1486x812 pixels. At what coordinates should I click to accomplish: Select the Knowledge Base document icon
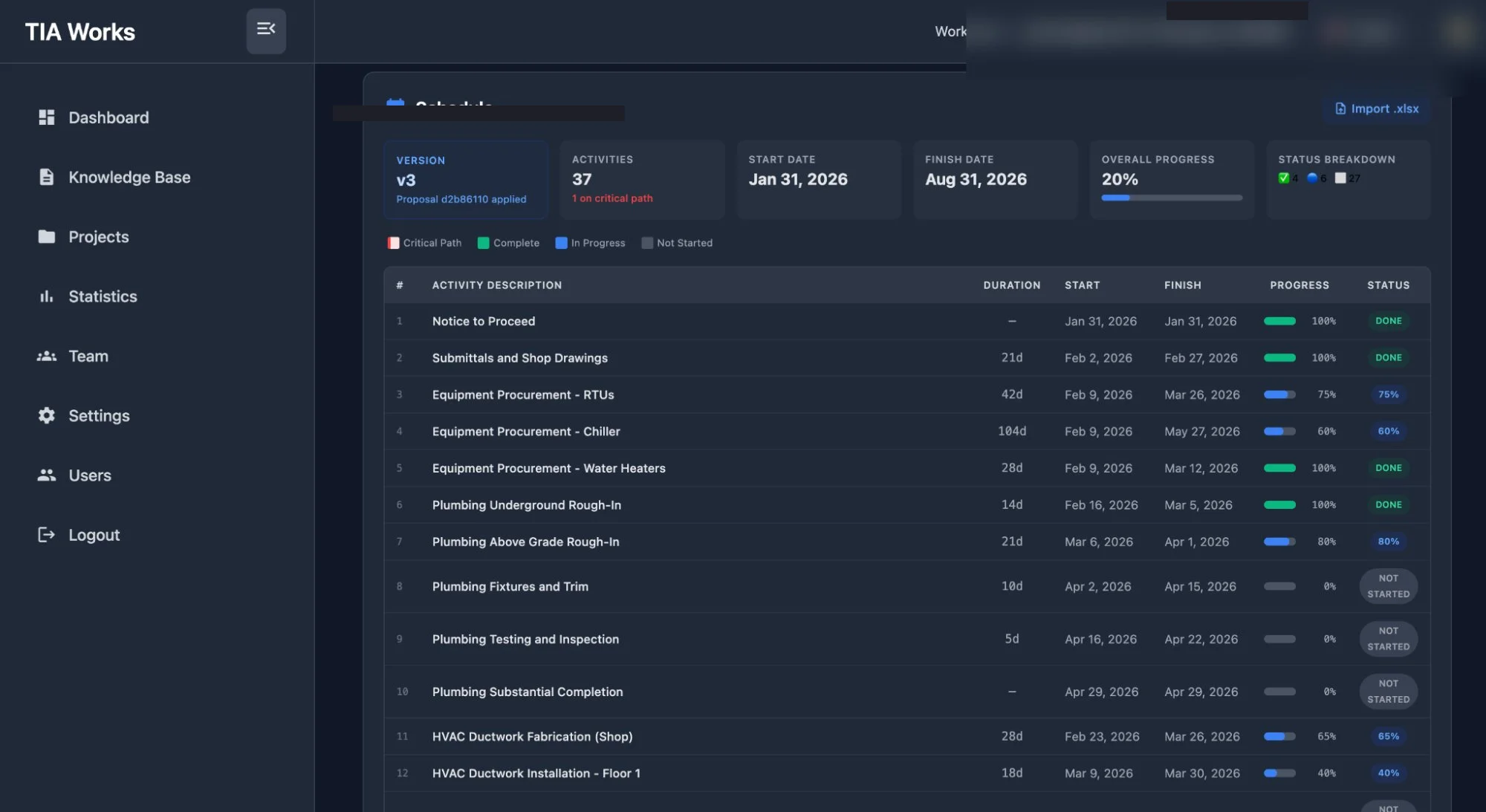tap(46, 177)
